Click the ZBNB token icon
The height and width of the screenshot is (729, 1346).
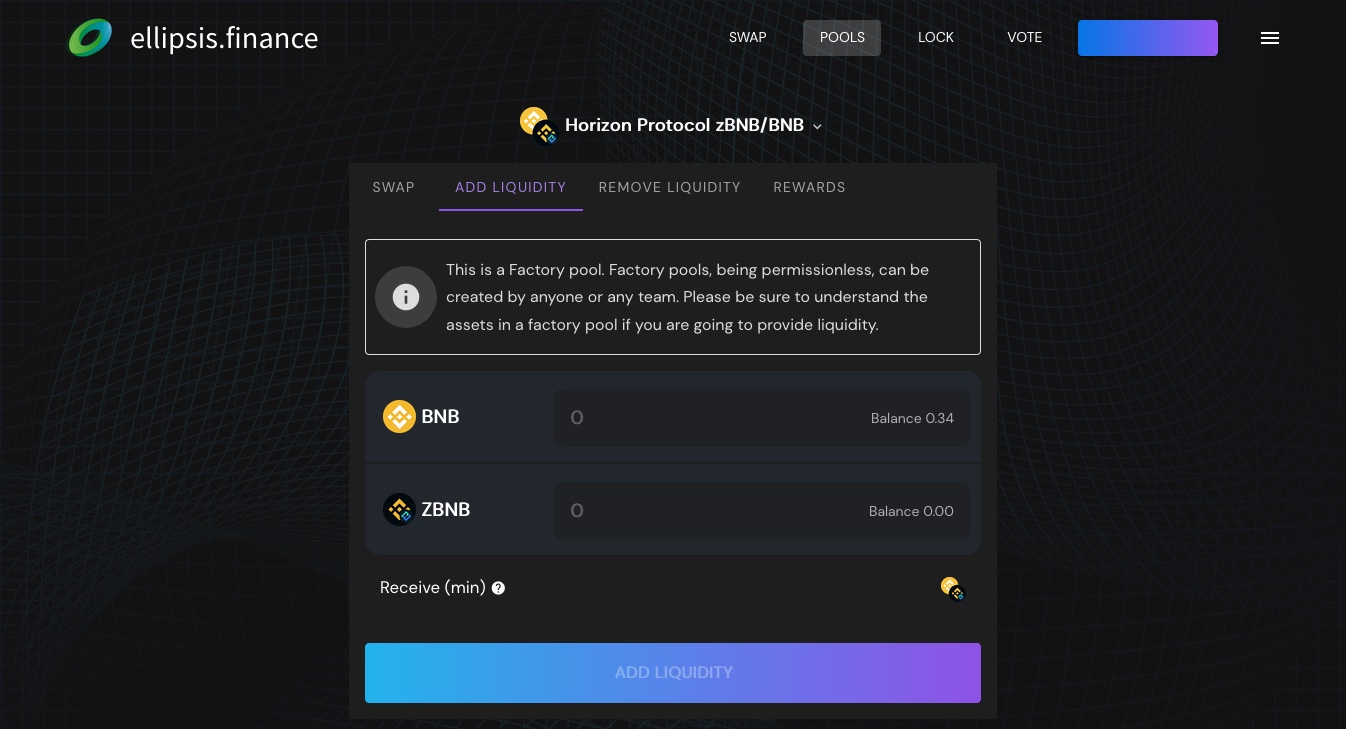[399, 510]
